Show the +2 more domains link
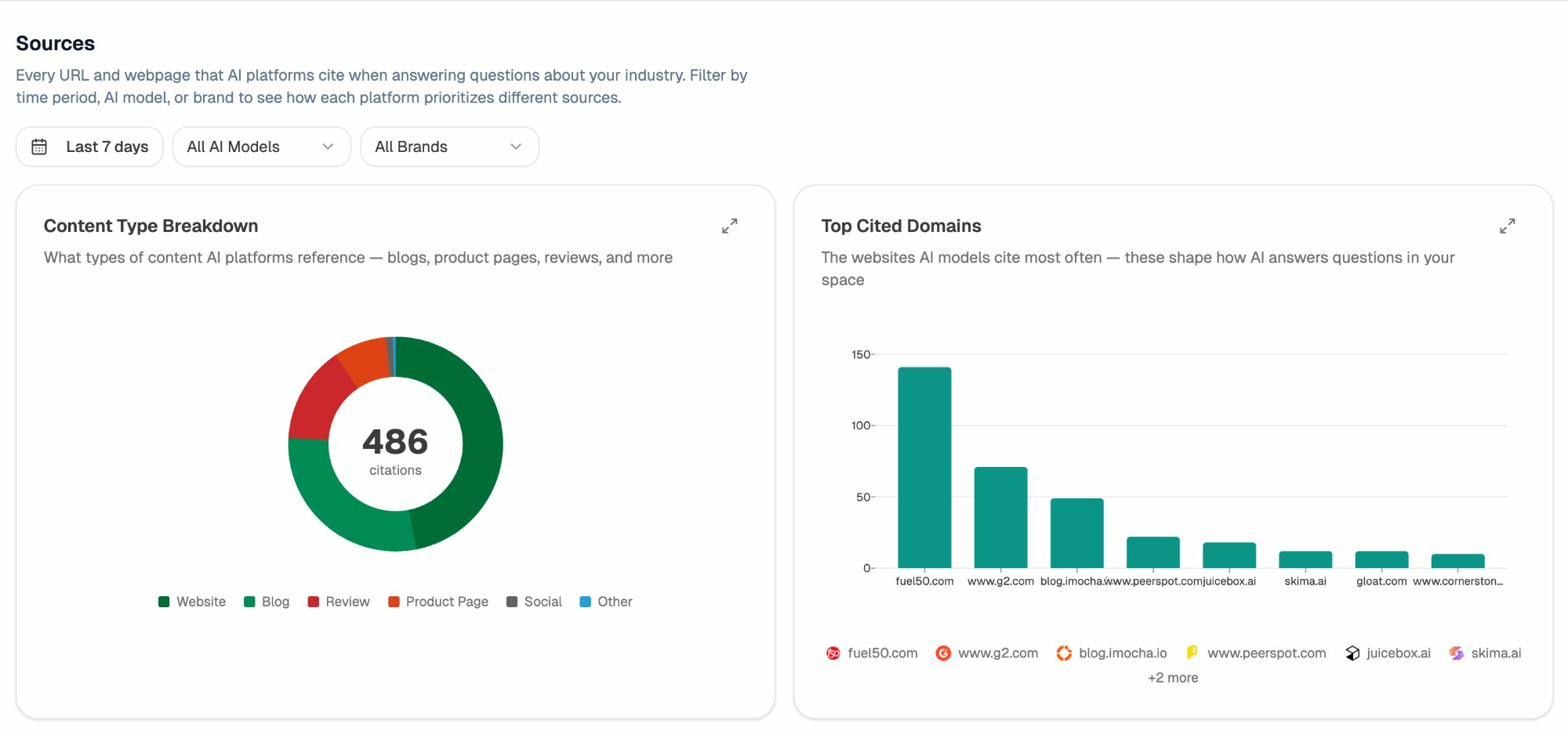This screenshot has width=1568, height=756. coord(1172,678)
